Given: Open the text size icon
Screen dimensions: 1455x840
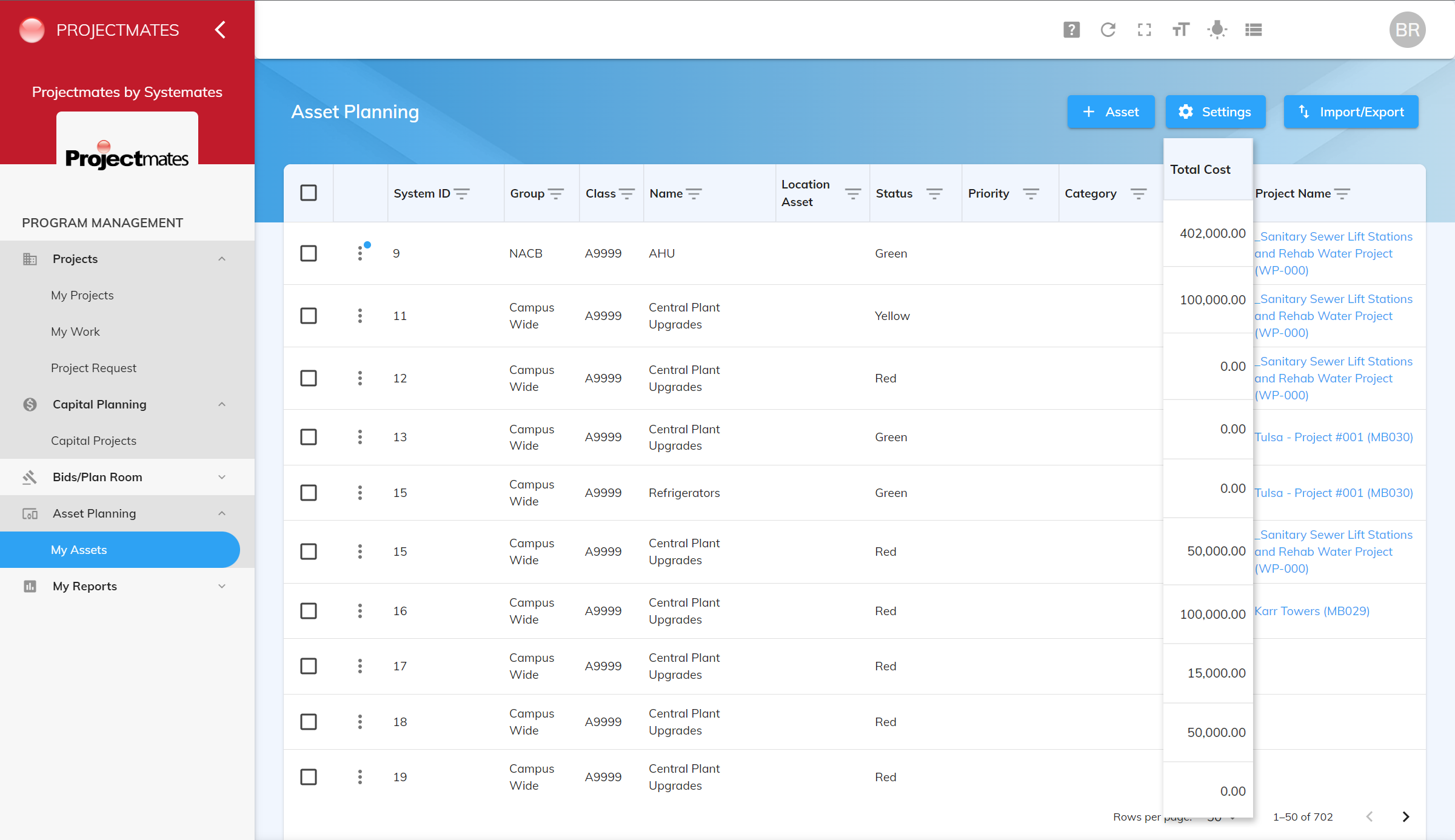Looking at the screenshot, I should coord(1180,30).
